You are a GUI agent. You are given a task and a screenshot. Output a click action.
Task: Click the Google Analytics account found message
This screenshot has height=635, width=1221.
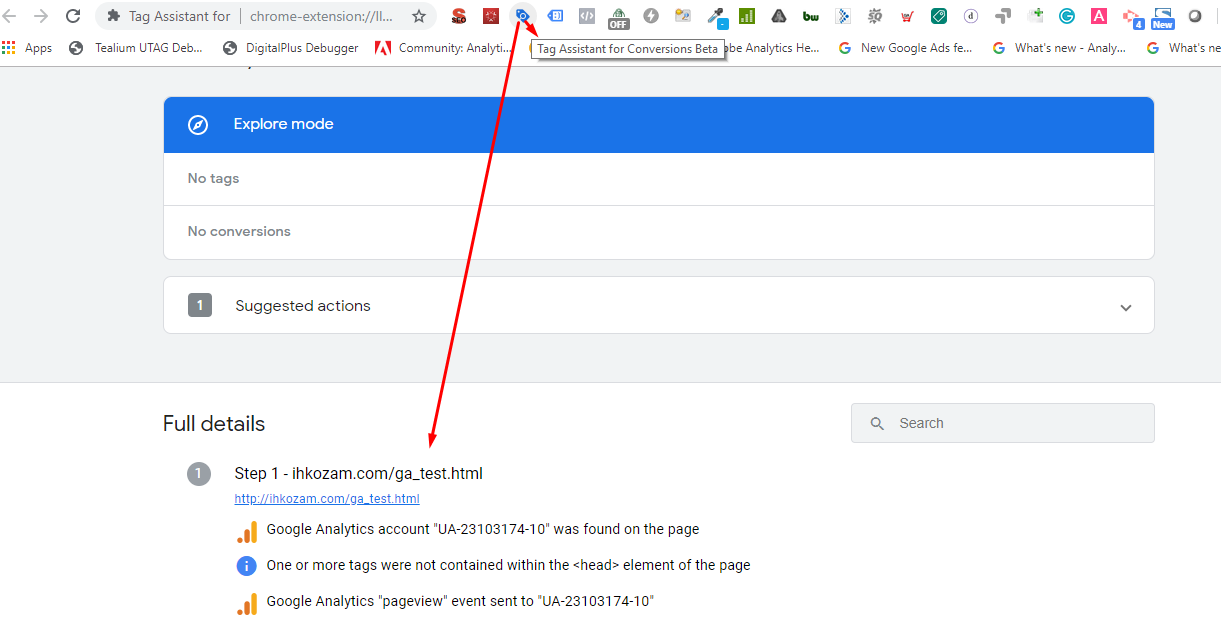[x=483, y=529]
